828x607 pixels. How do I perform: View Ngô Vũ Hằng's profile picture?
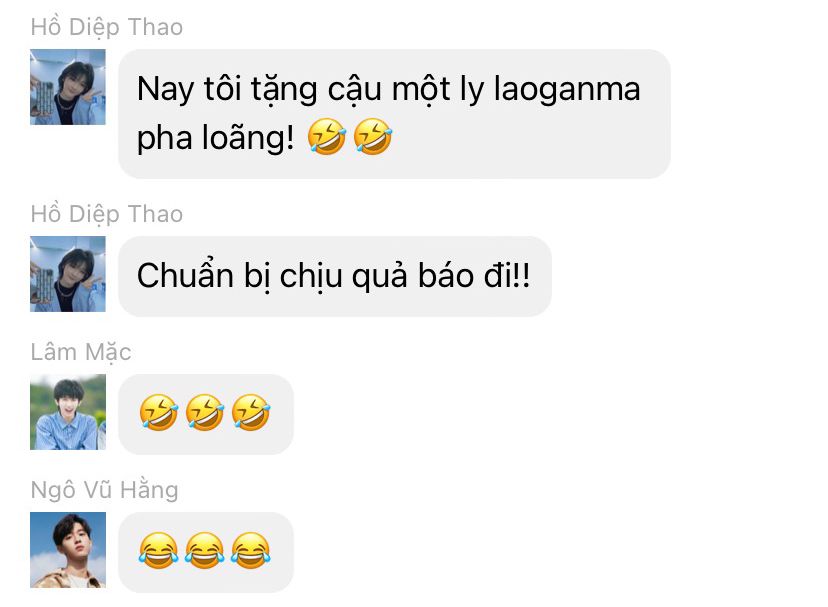pos(68,550)
